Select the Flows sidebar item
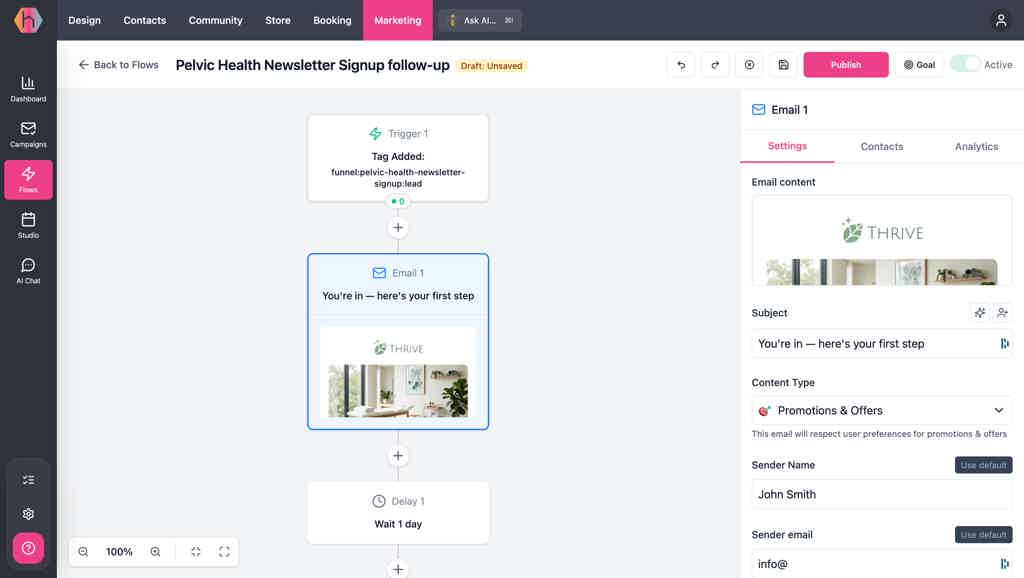The width and height of the screenshot is (1024, 578). (28, 180)
